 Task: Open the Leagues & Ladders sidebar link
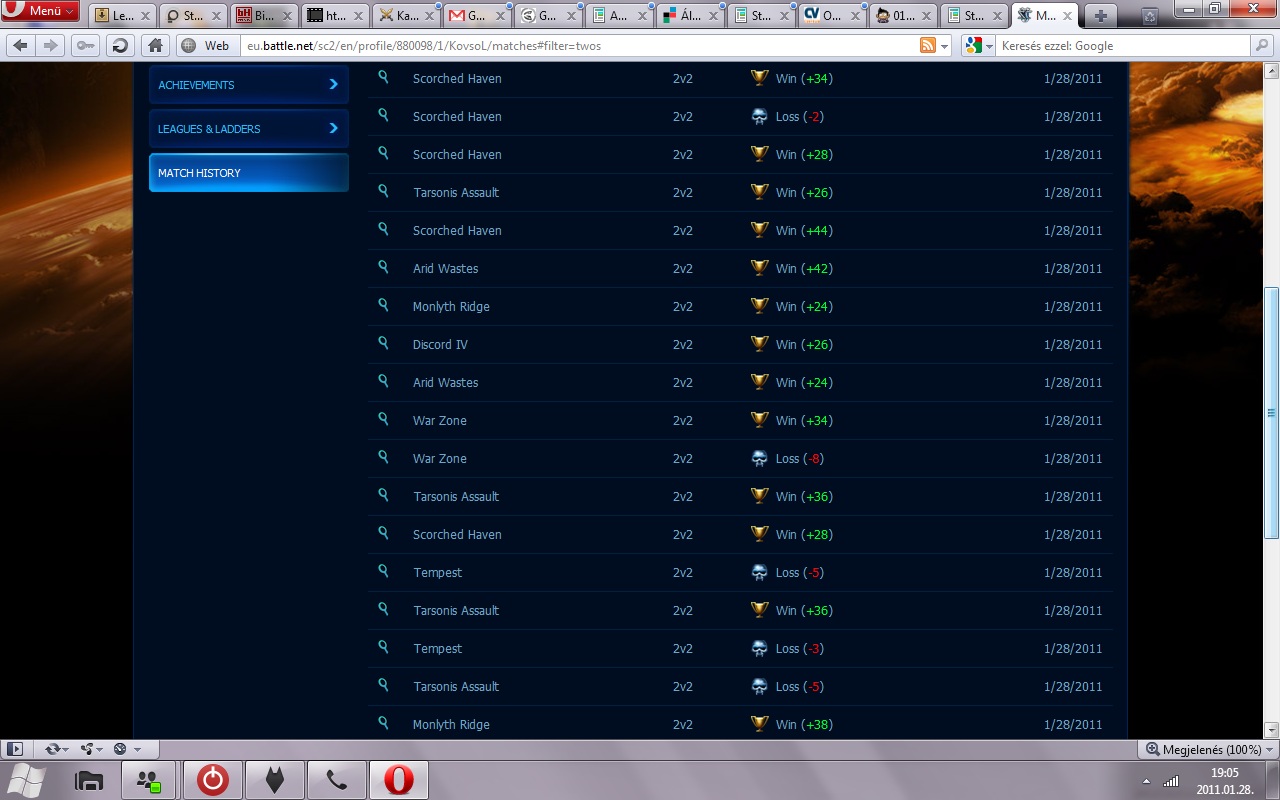pyautogui.click(x=248, y=129)
